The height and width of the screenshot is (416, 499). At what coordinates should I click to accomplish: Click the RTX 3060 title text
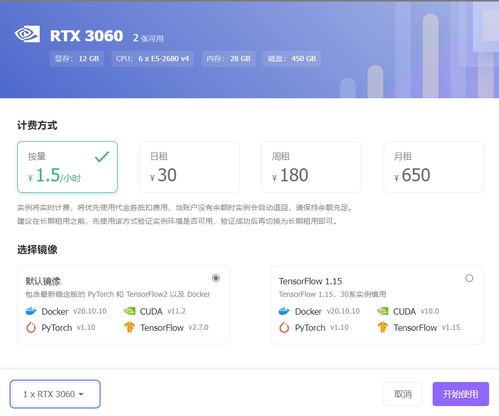[x=86, y=36]
